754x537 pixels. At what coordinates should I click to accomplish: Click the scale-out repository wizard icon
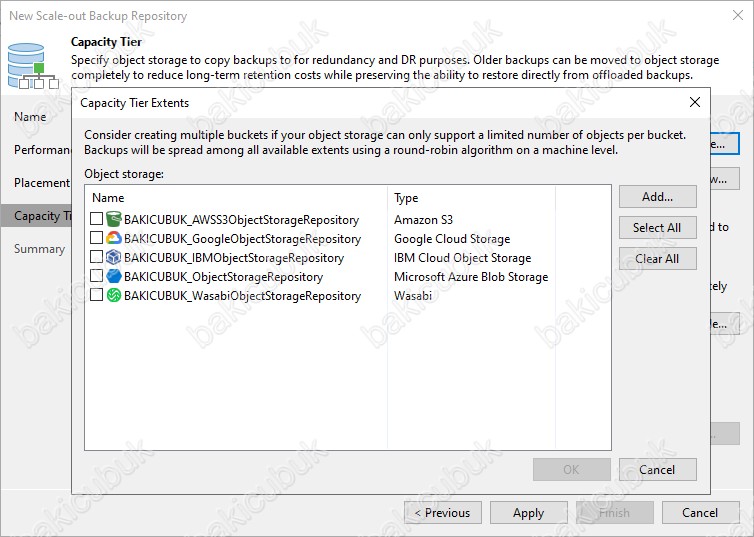click(33, 66)
